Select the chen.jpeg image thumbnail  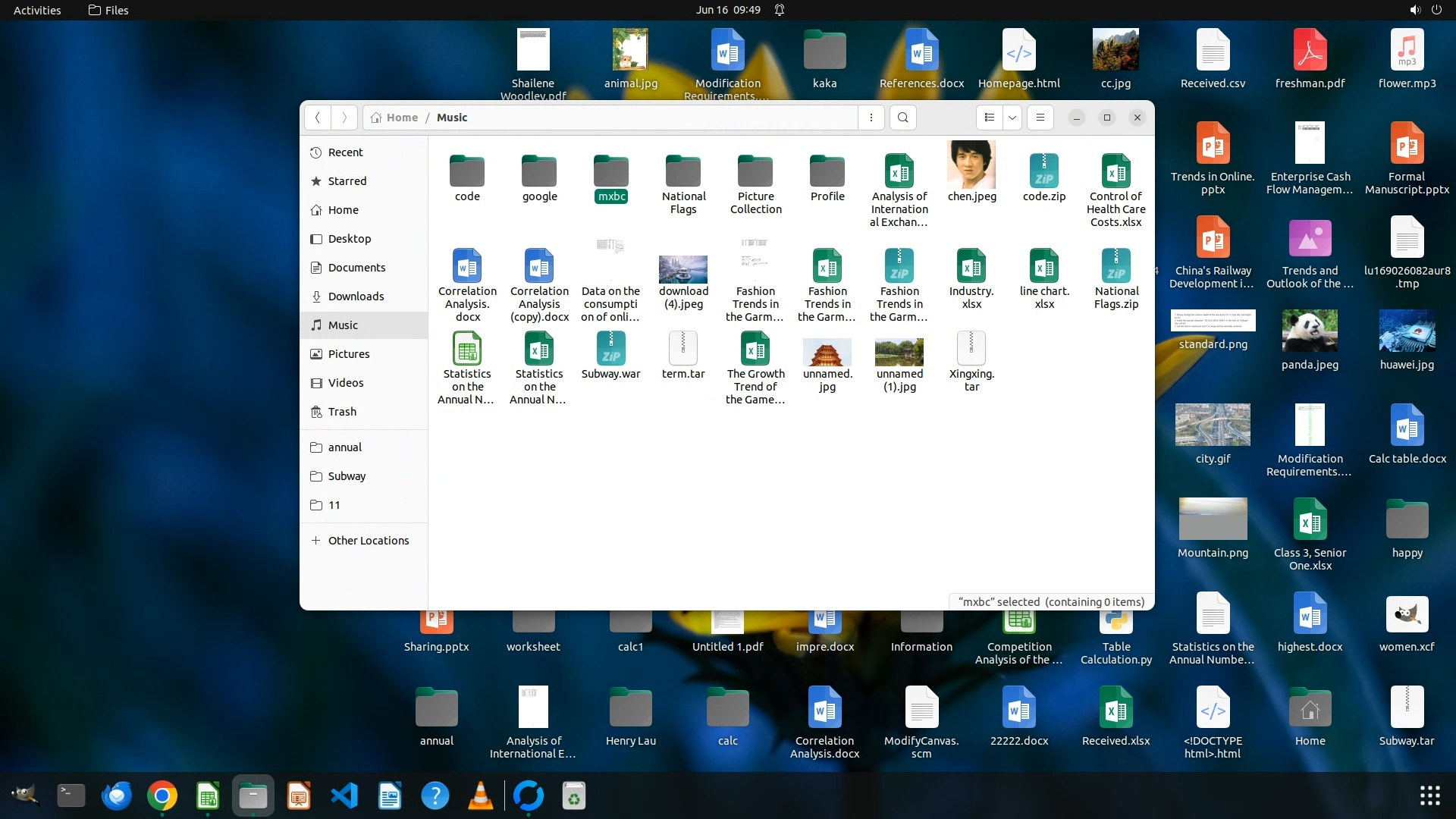click(971, 165)
